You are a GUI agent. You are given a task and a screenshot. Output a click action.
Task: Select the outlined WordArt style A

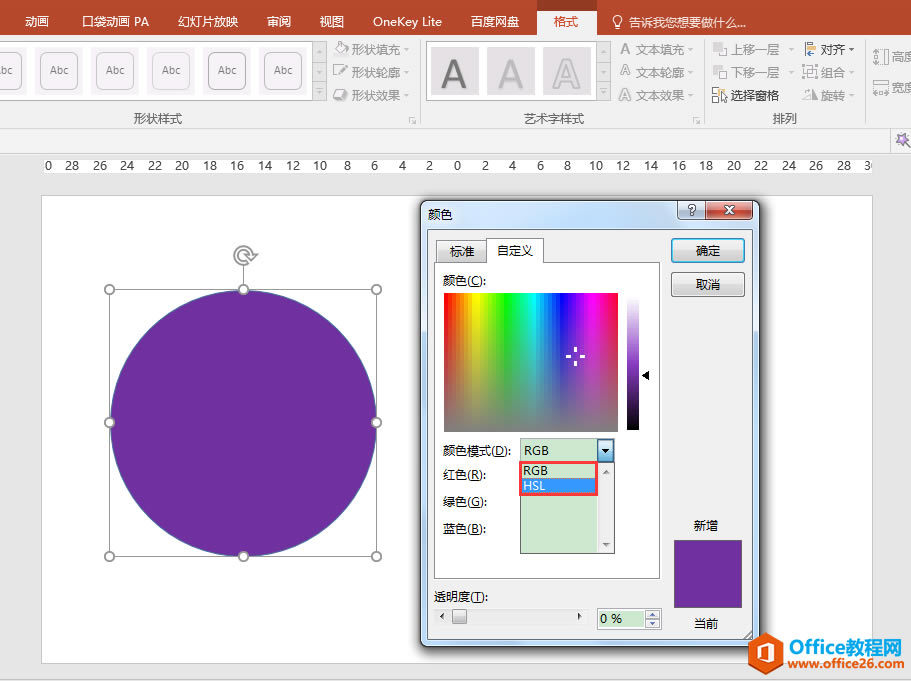[x=566, y=71]
